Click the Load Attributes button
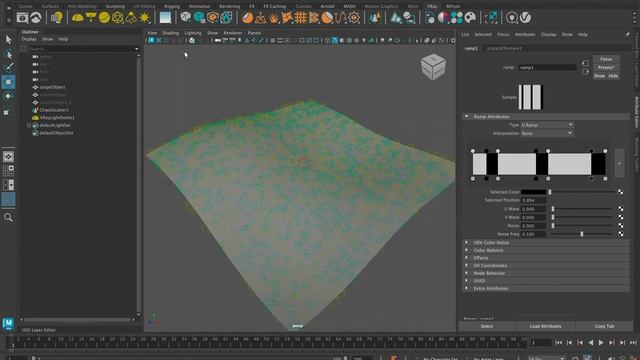Screen dimensions: 640x360 [x=545, y=326]
